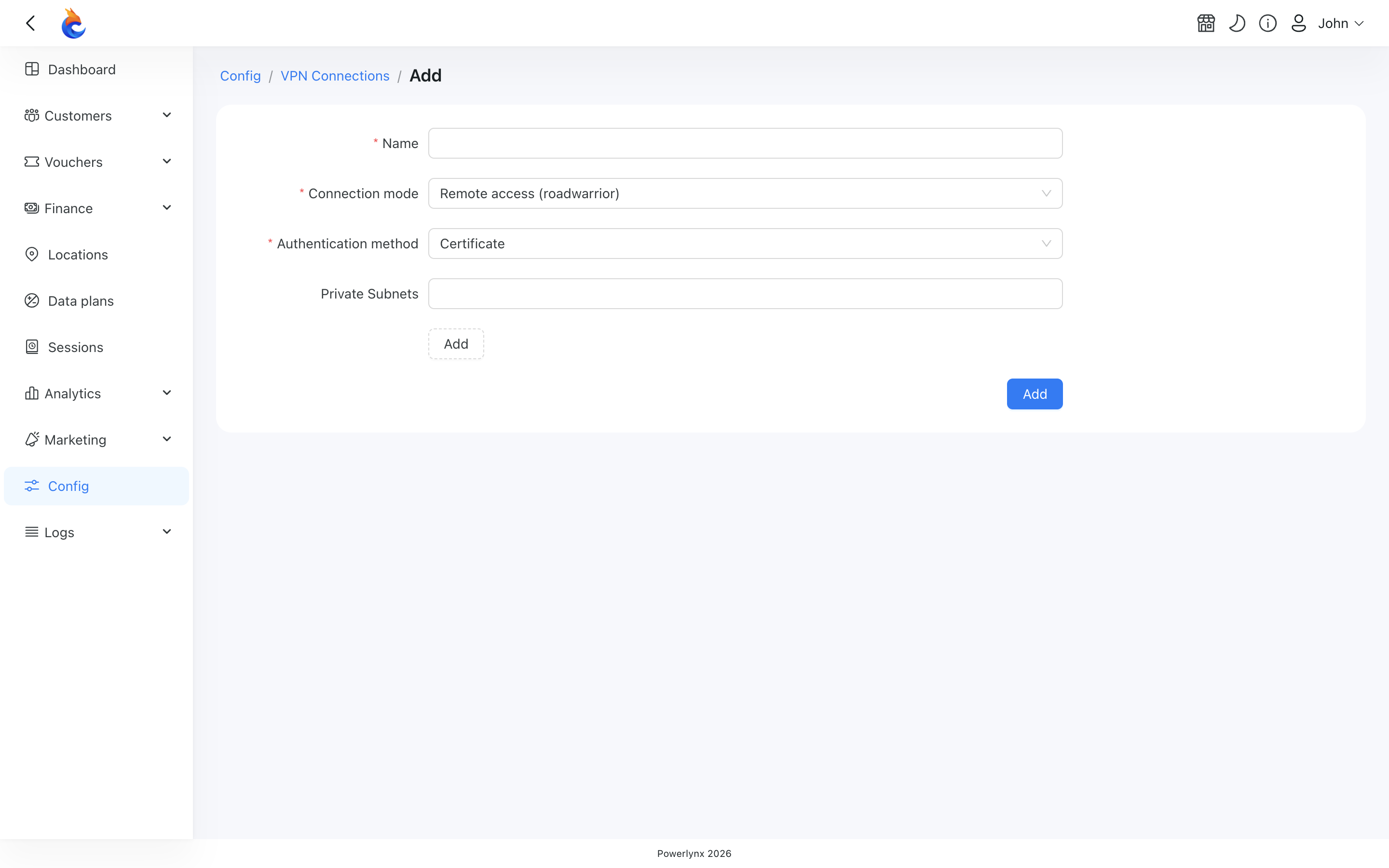Screen dimensions: 1389x868
Task: Click the back arrow in header
Action: pos(31,23)
